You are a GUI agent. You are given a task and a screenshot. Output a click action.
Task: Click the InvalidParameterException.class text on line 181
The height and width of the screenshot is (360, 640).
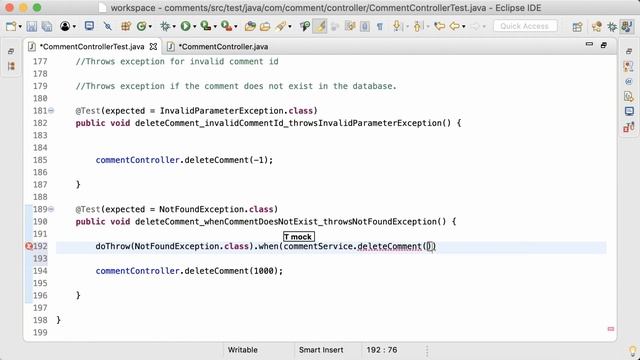pyautogui.click(x=236, y=111)
